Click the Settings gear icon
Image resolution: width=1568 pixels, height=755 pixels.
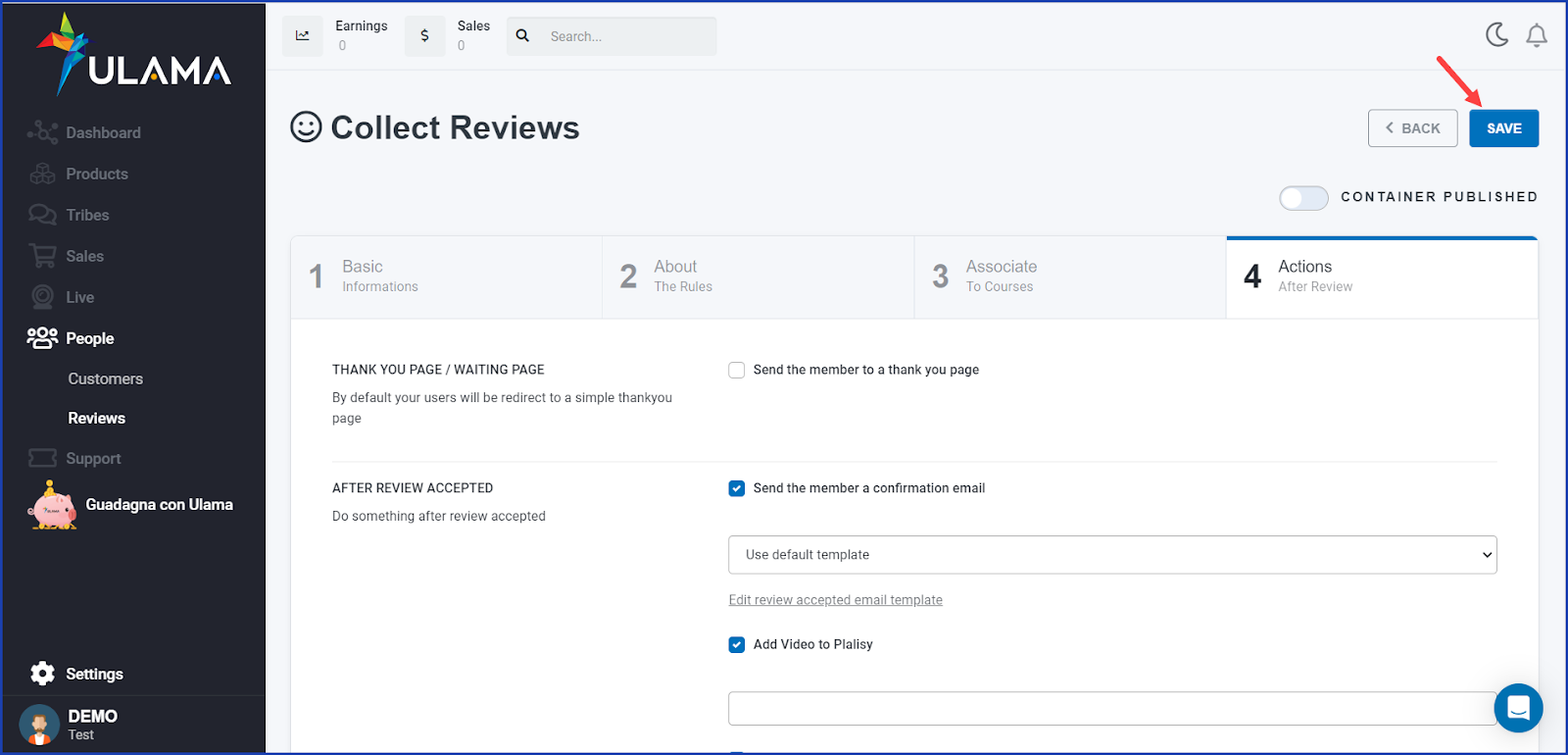pyautogui.click(x=42, y=674)
